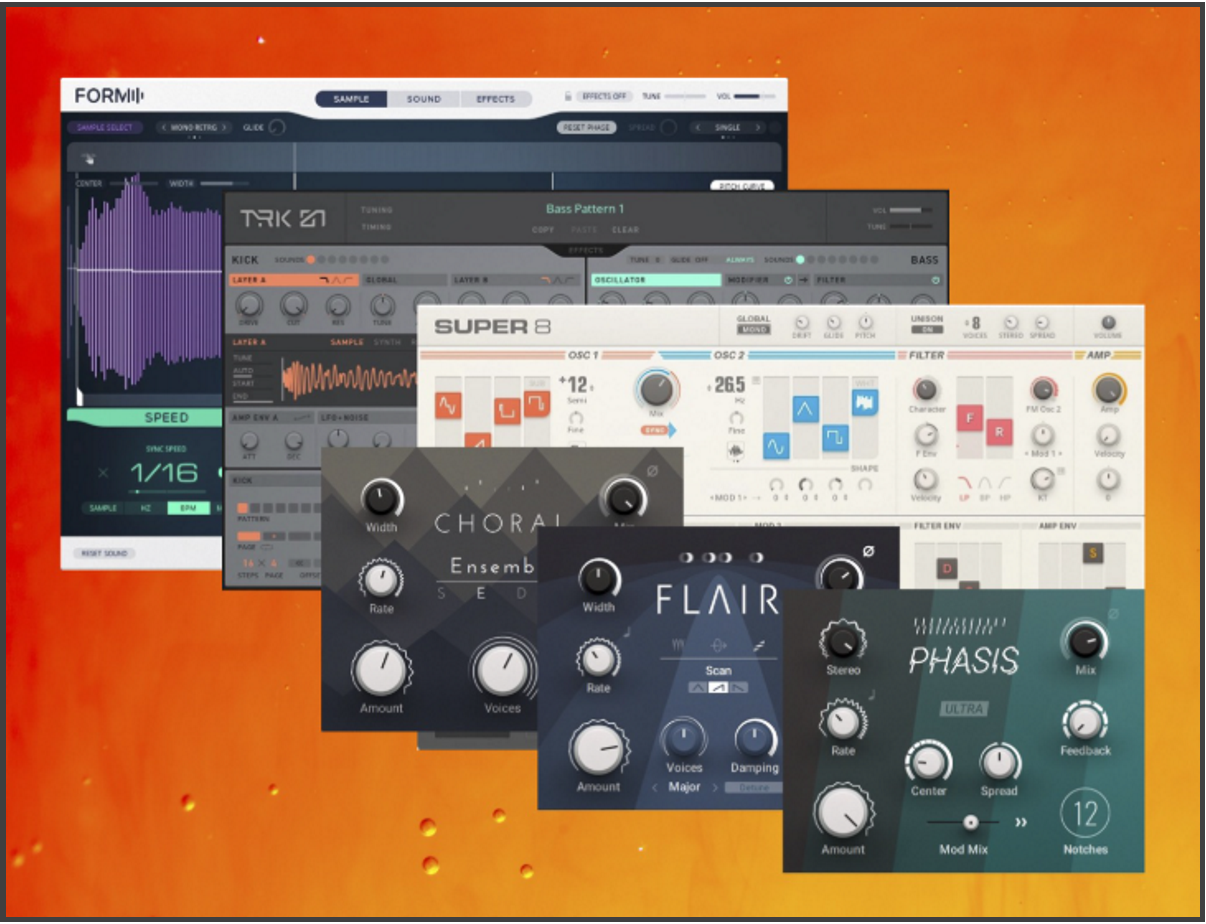Click the Drive knob in TRK-01 Kick

click(247, 305)
